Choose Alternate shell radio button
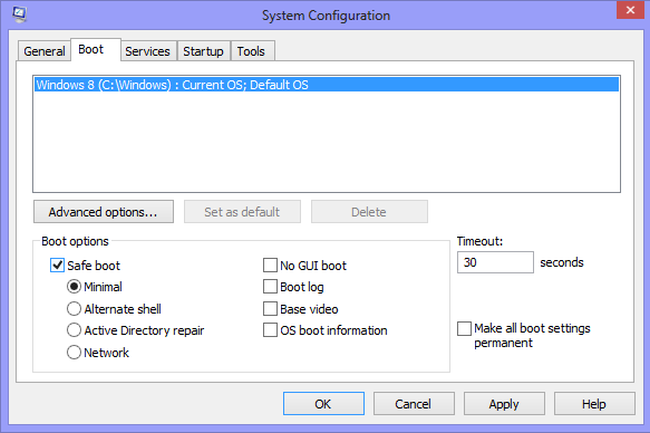The width and height of the screenshot is (650, 433). [x=74, y=309]
